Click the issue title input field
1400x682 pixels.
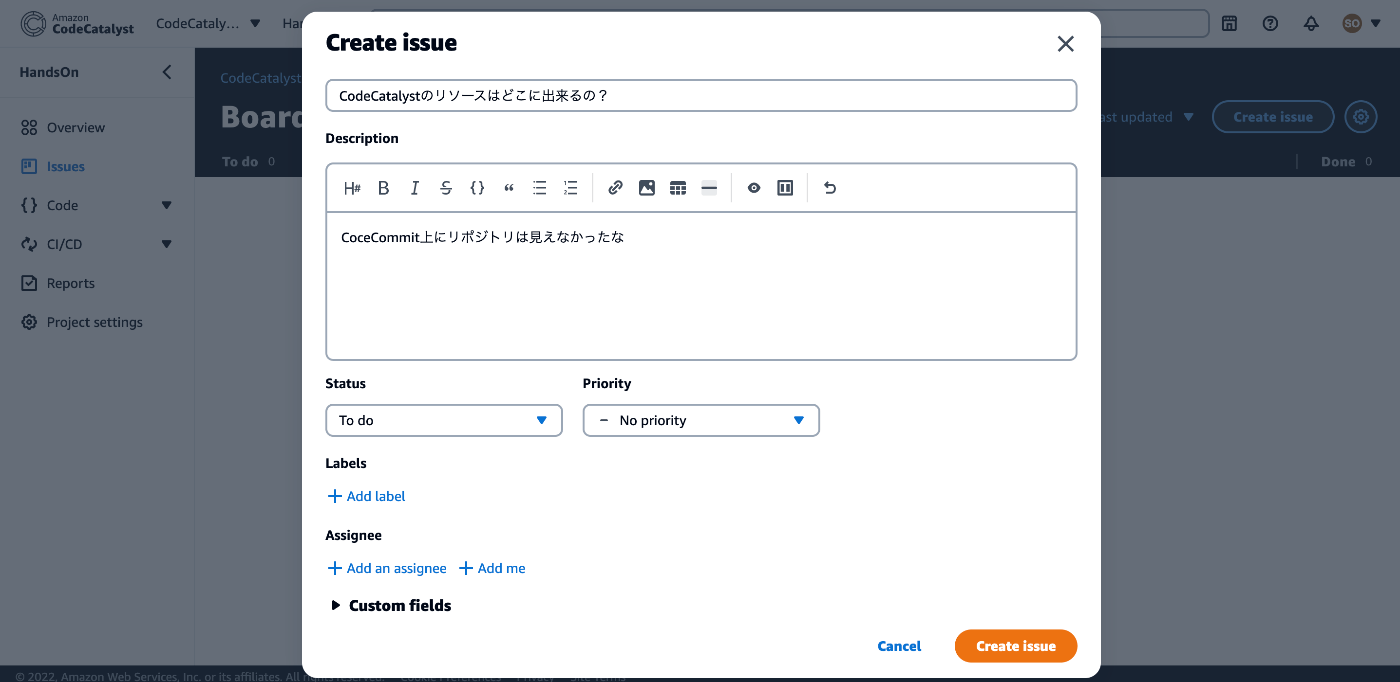(x=701, y=95)
